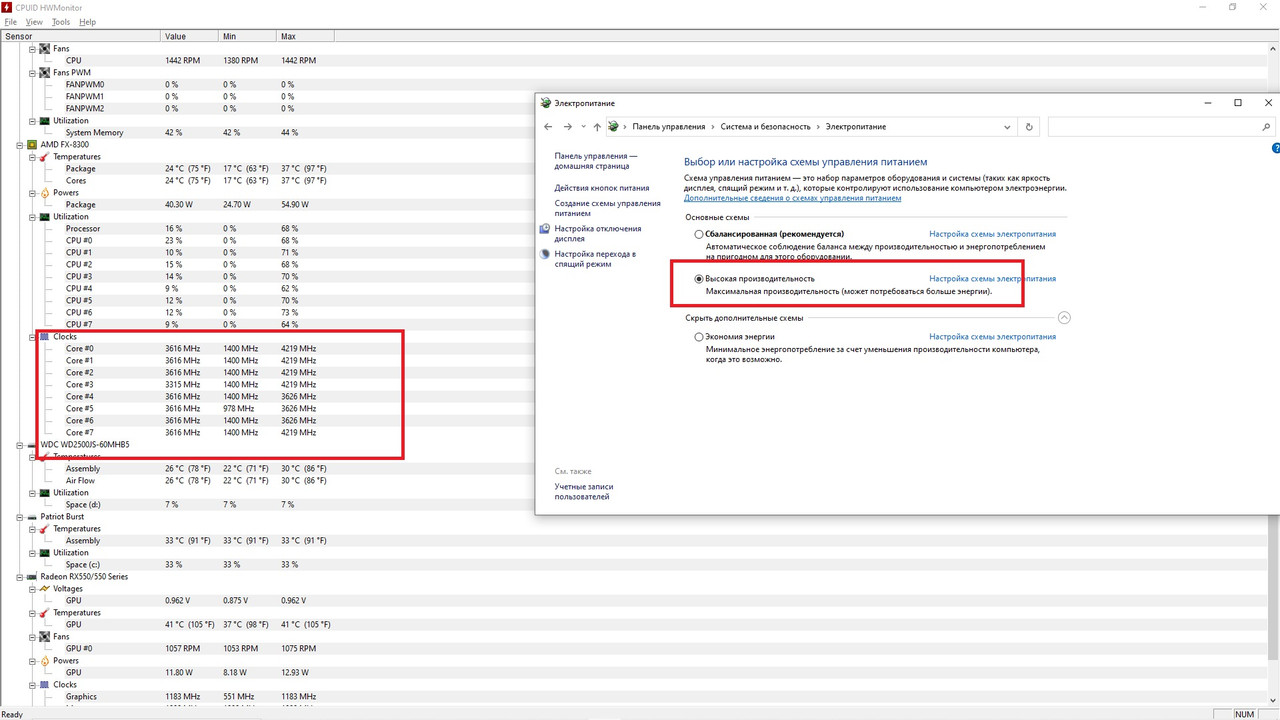Open the address bar history dropdown
This screenshot has height=720, width=1280.
click(1007, 127)
